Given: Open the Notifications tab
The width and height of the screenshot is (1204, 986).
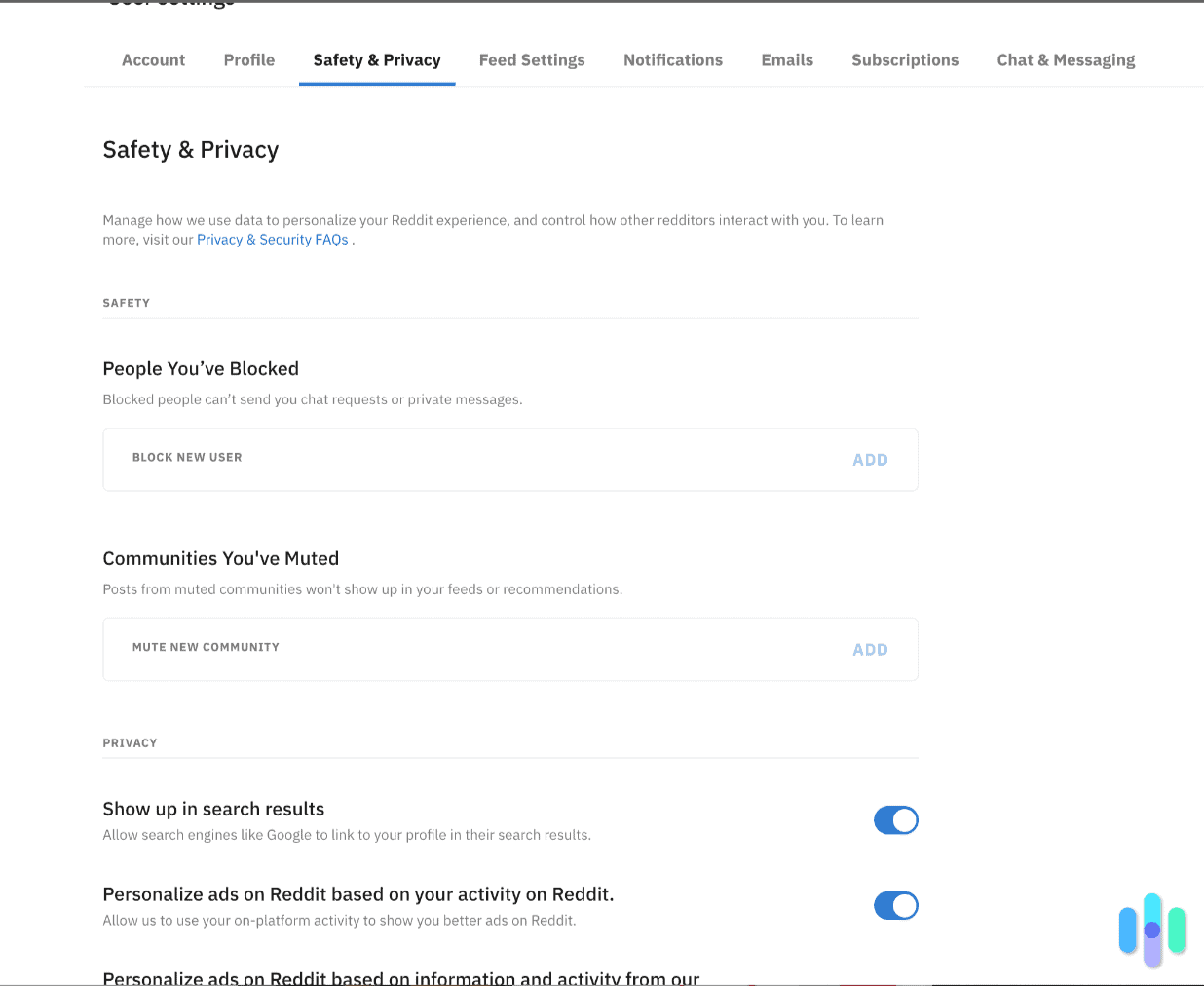Looking at the screenshot, I should pyautogui.click(x=673, y=59).
